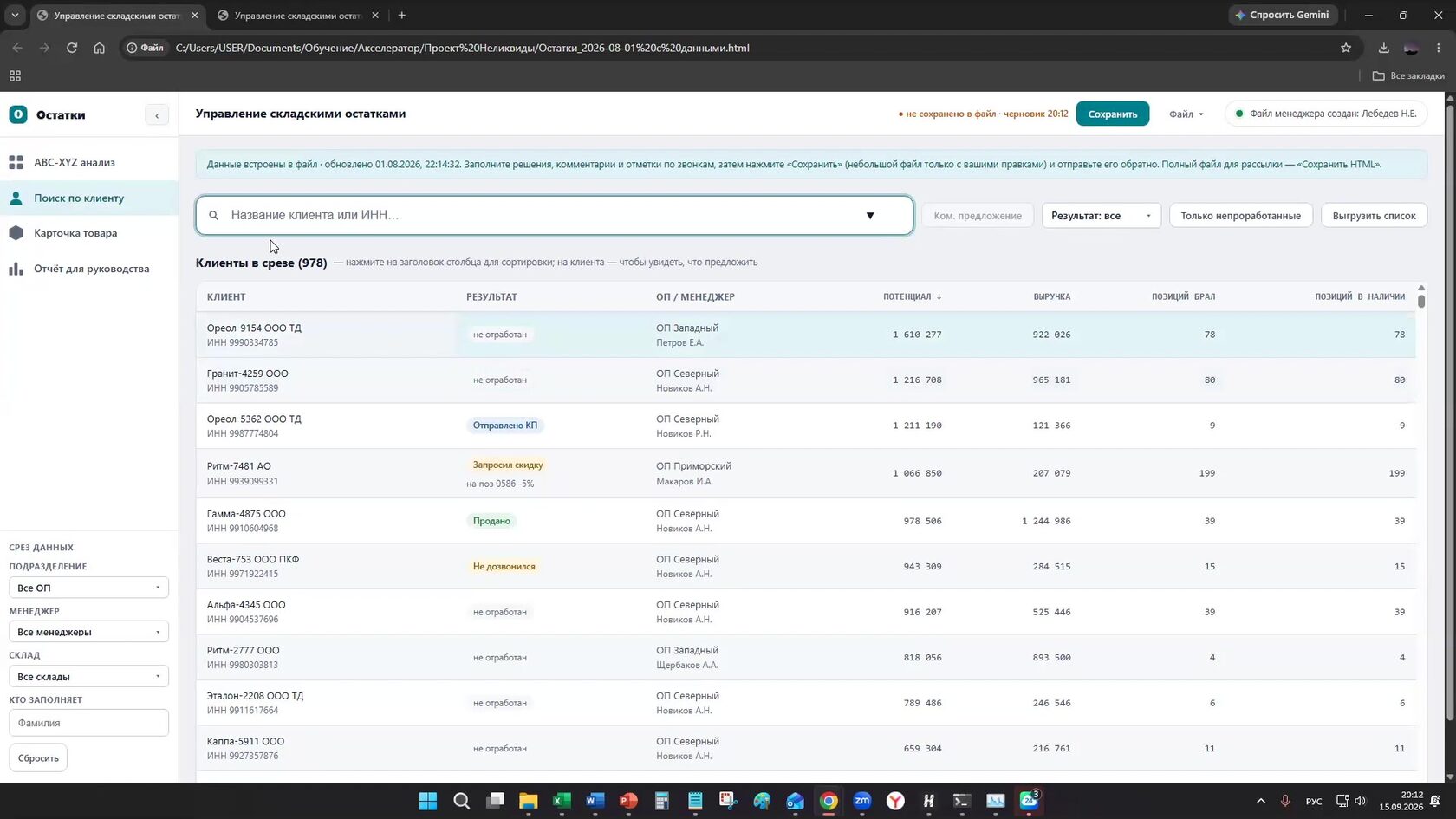
Task: Open client row Гранит-4259 ООО
Action: click(x=806, y=380)
